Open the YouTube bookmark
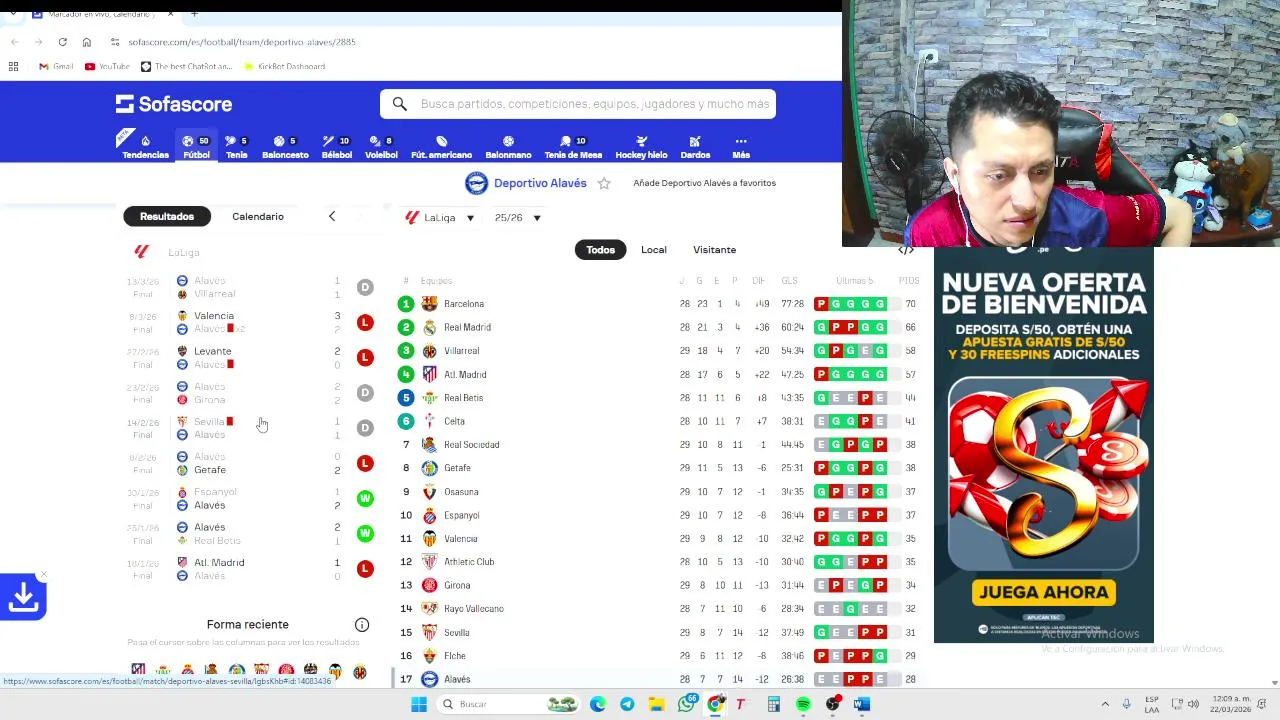1280x720 pixels. point(107,66)
